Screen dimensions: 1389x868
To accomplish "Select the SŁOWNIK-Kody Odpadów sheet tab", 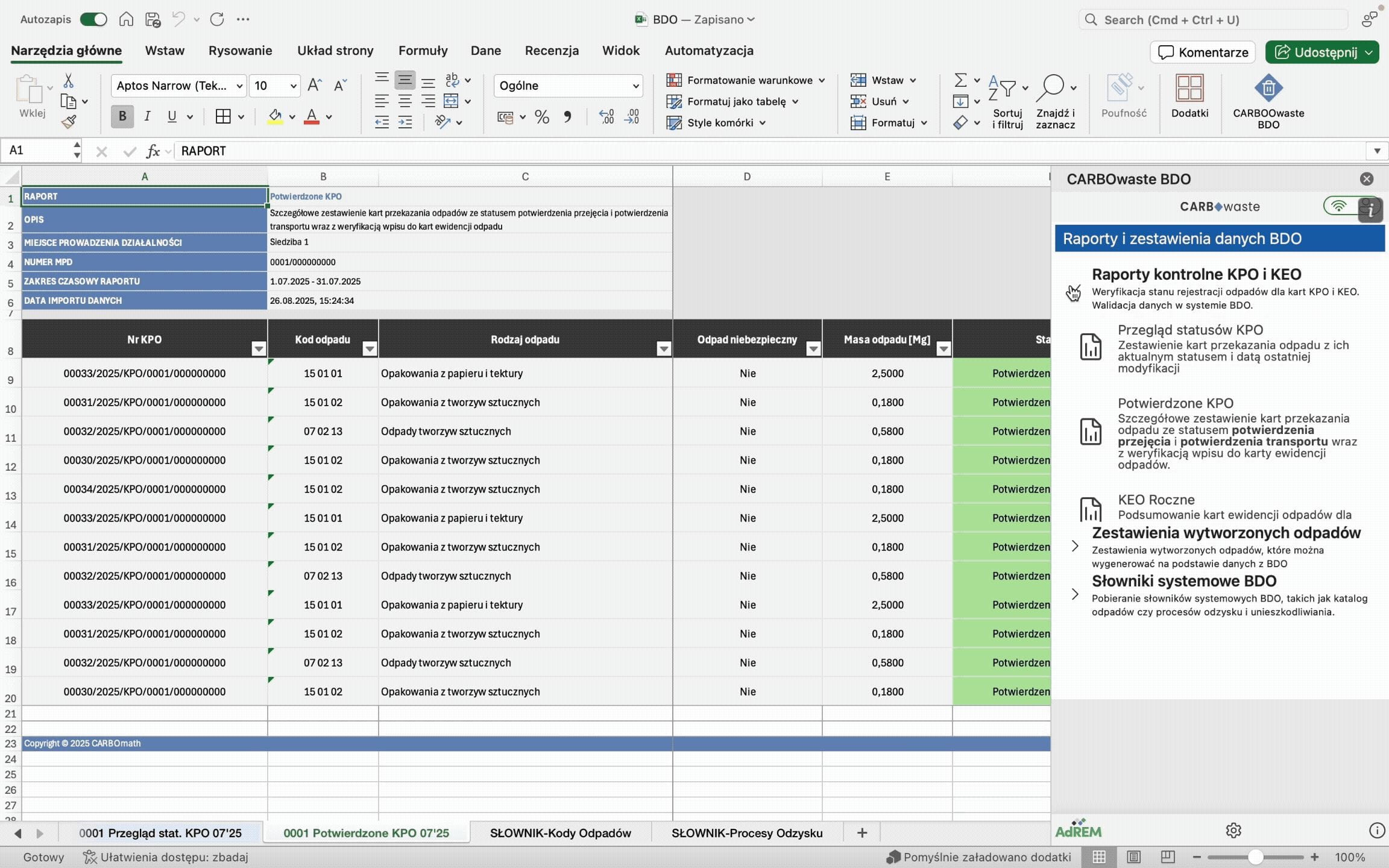I will tap(560, 833).
